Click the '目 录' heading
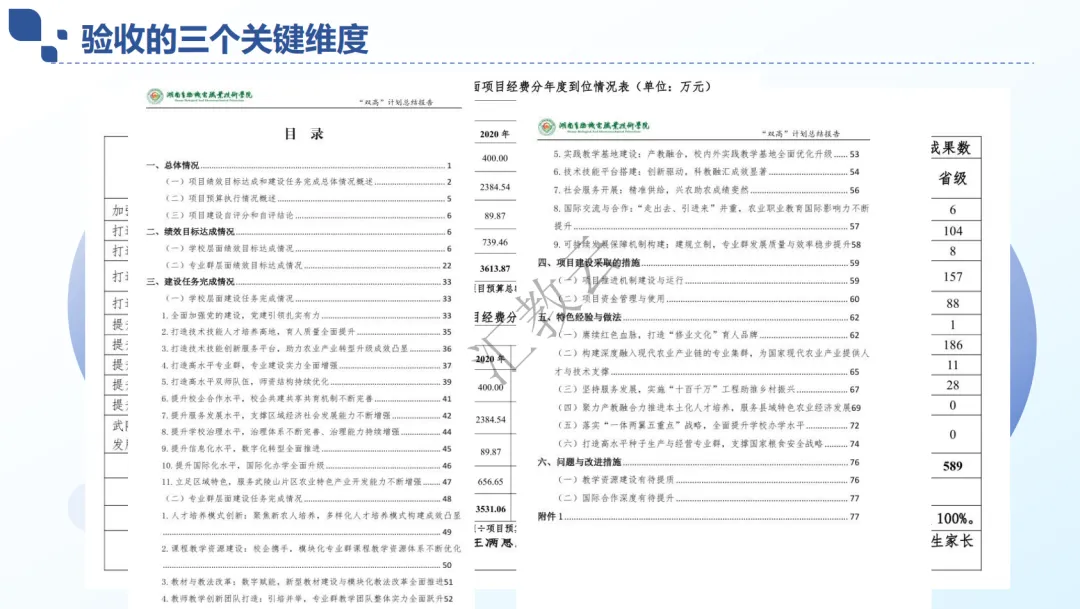 click(304, 134)
